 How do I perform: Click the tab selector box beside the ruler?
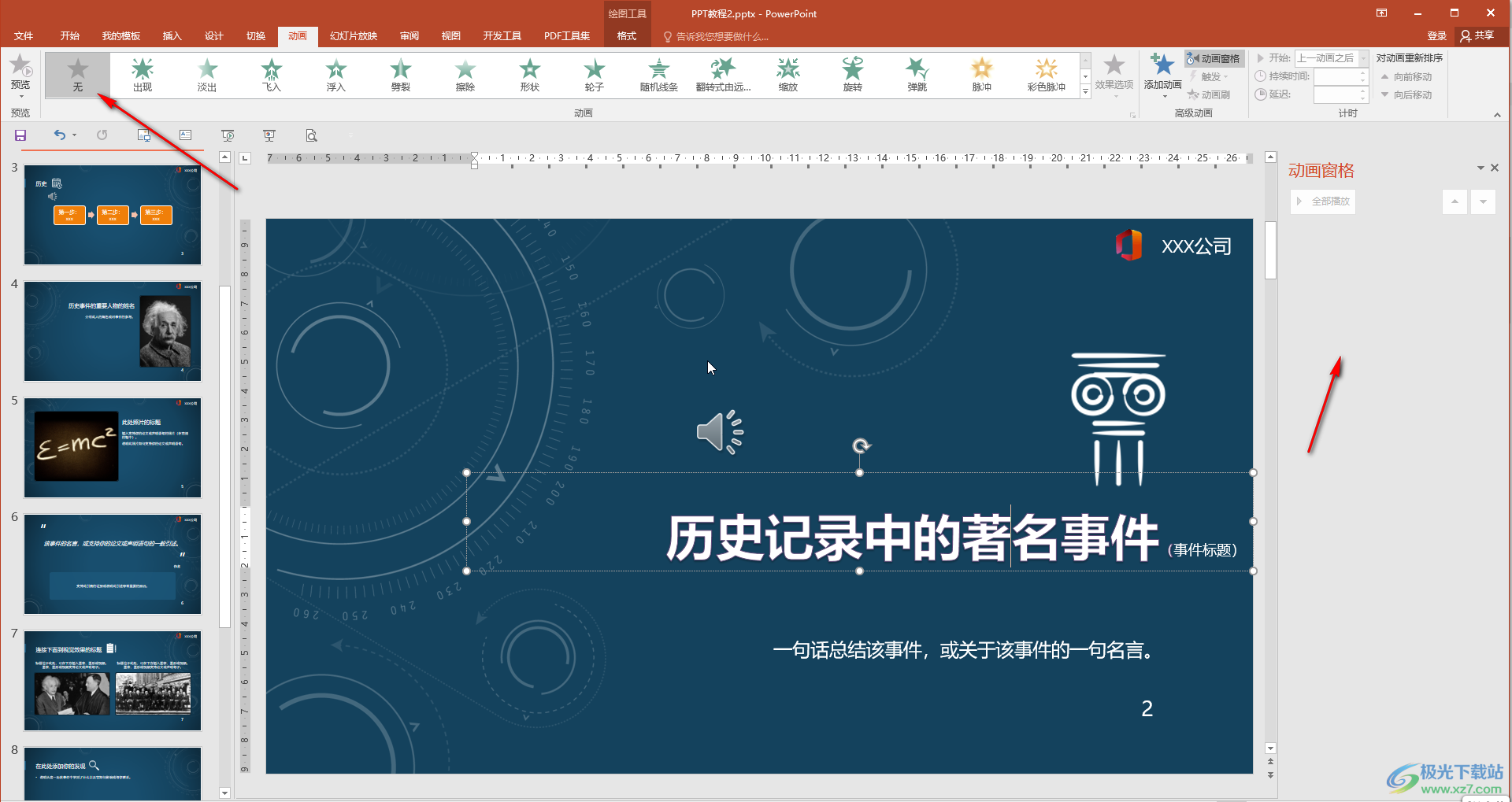tap(245, 158)
